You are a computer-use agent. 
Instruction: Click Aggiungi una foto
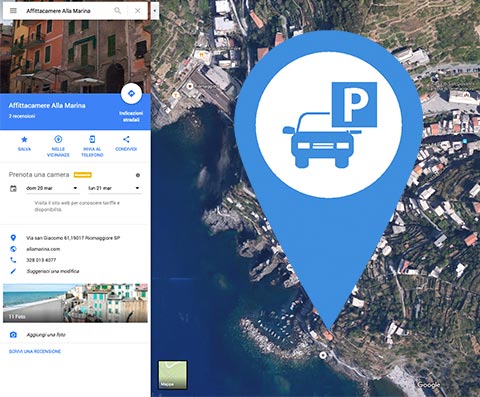point(46,335)
